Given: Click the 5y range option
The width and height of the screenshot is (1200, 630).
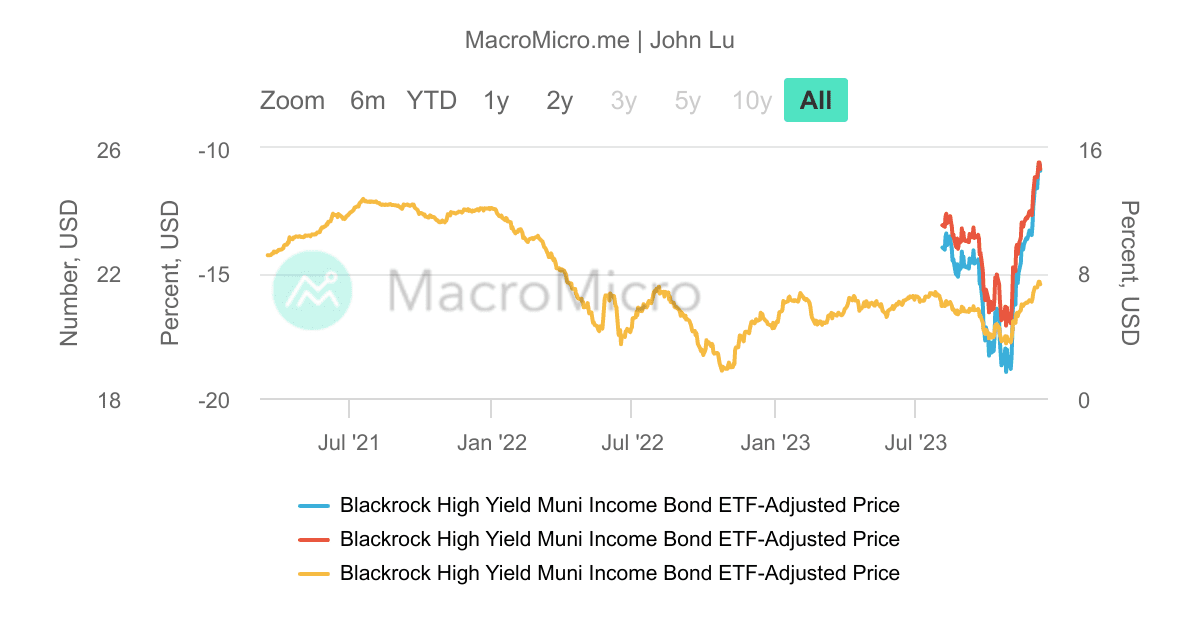Looking at the screenshot, I should coord(687,100).
